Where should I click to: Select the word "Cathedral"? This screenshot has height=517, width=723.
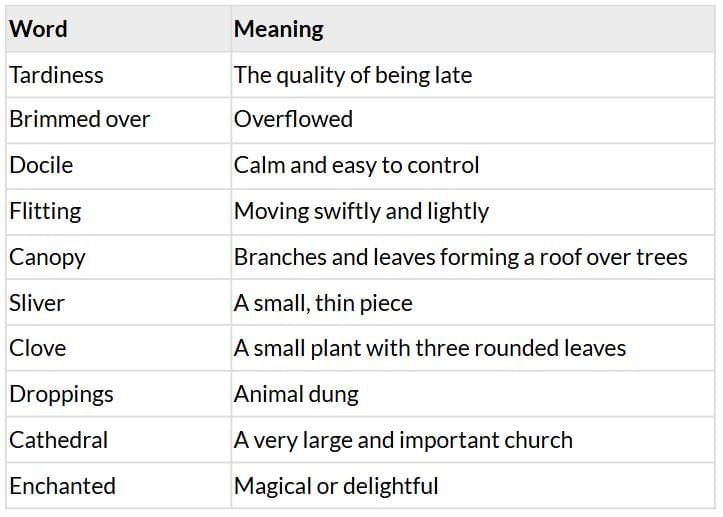58,440
